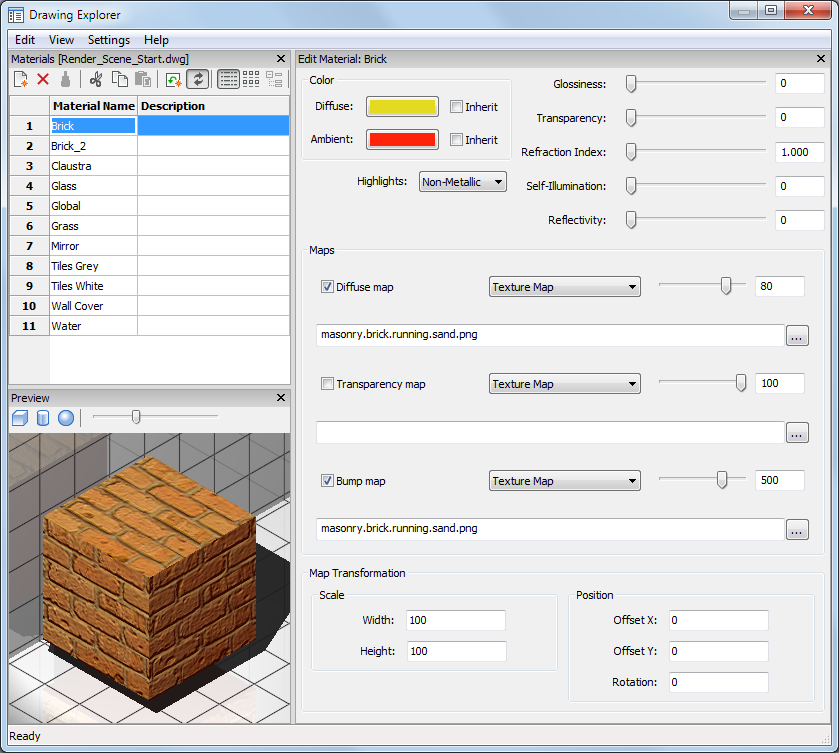Click the Scale Width input field
This screenshot has width=839, height=753.
click(455, 620)
